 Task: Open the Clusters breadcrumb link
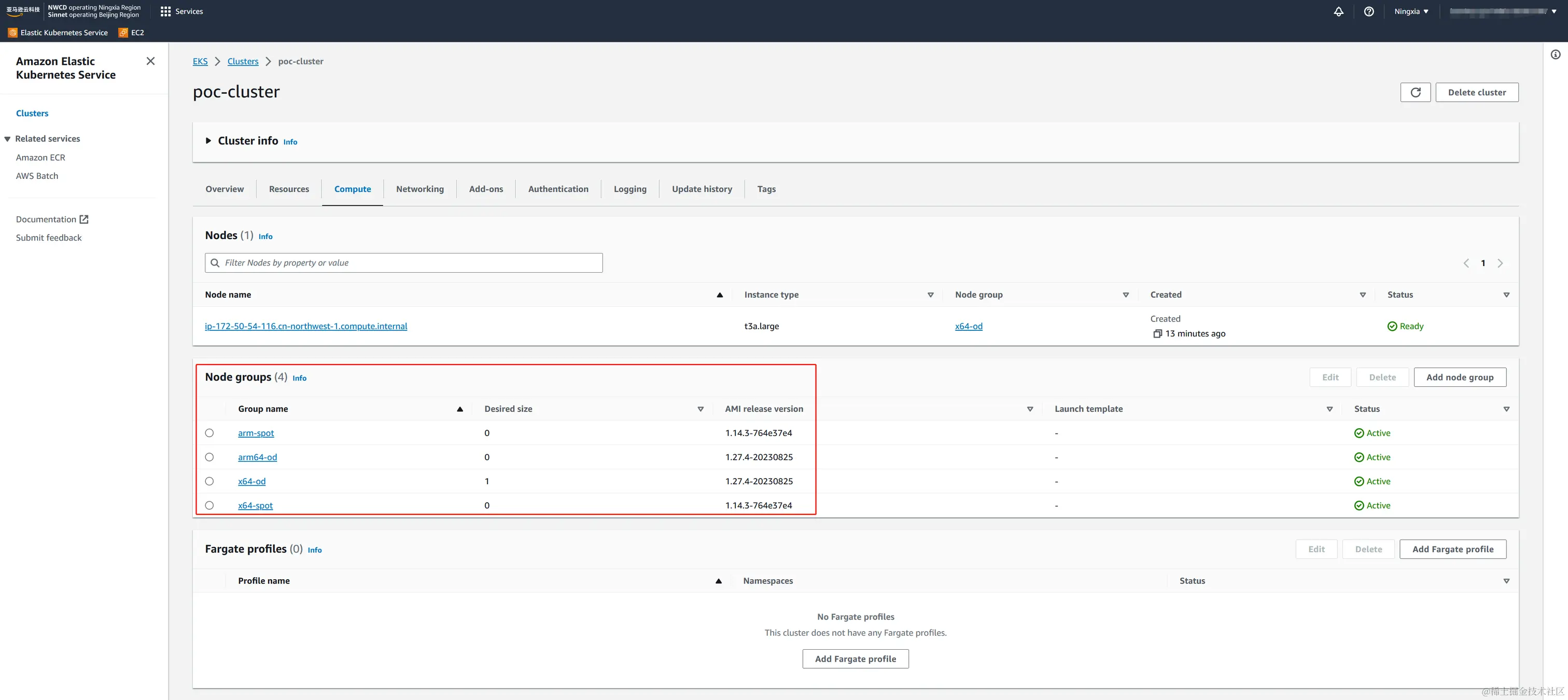pos(243,62)
